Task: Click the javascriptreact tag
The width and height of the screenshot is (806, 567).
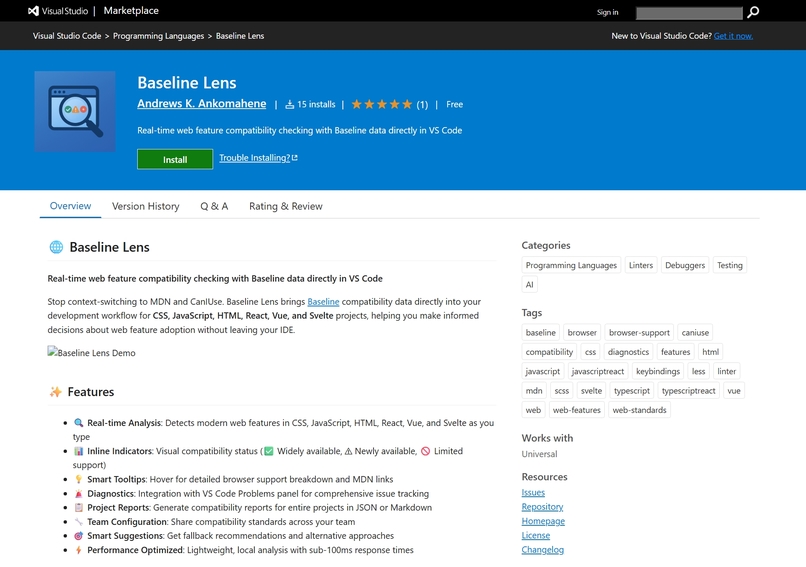Action: pyautogui.click(x=597, y=371)
